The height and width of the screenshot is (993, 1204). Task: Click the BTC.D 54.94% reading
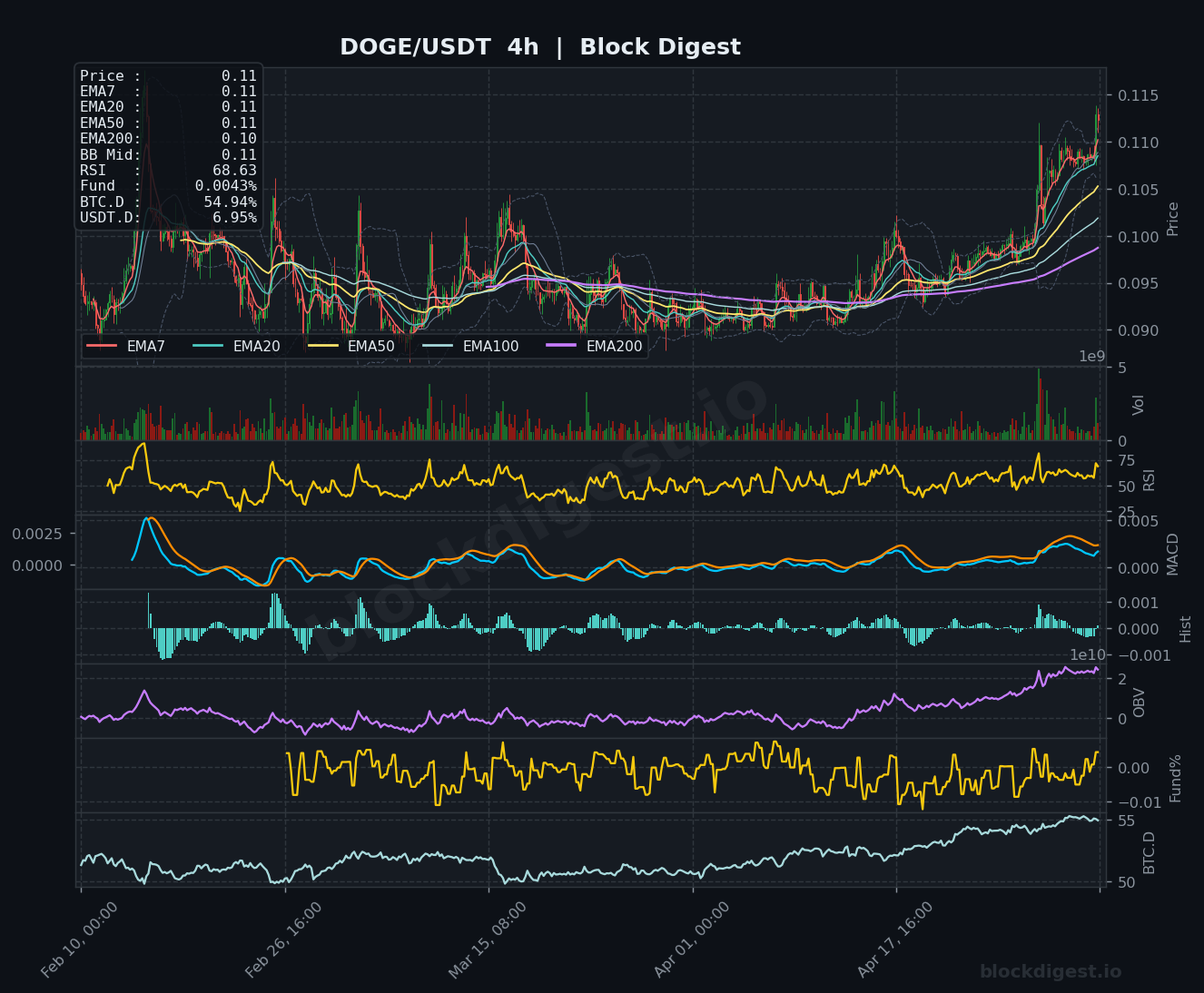tap(168, 202)
